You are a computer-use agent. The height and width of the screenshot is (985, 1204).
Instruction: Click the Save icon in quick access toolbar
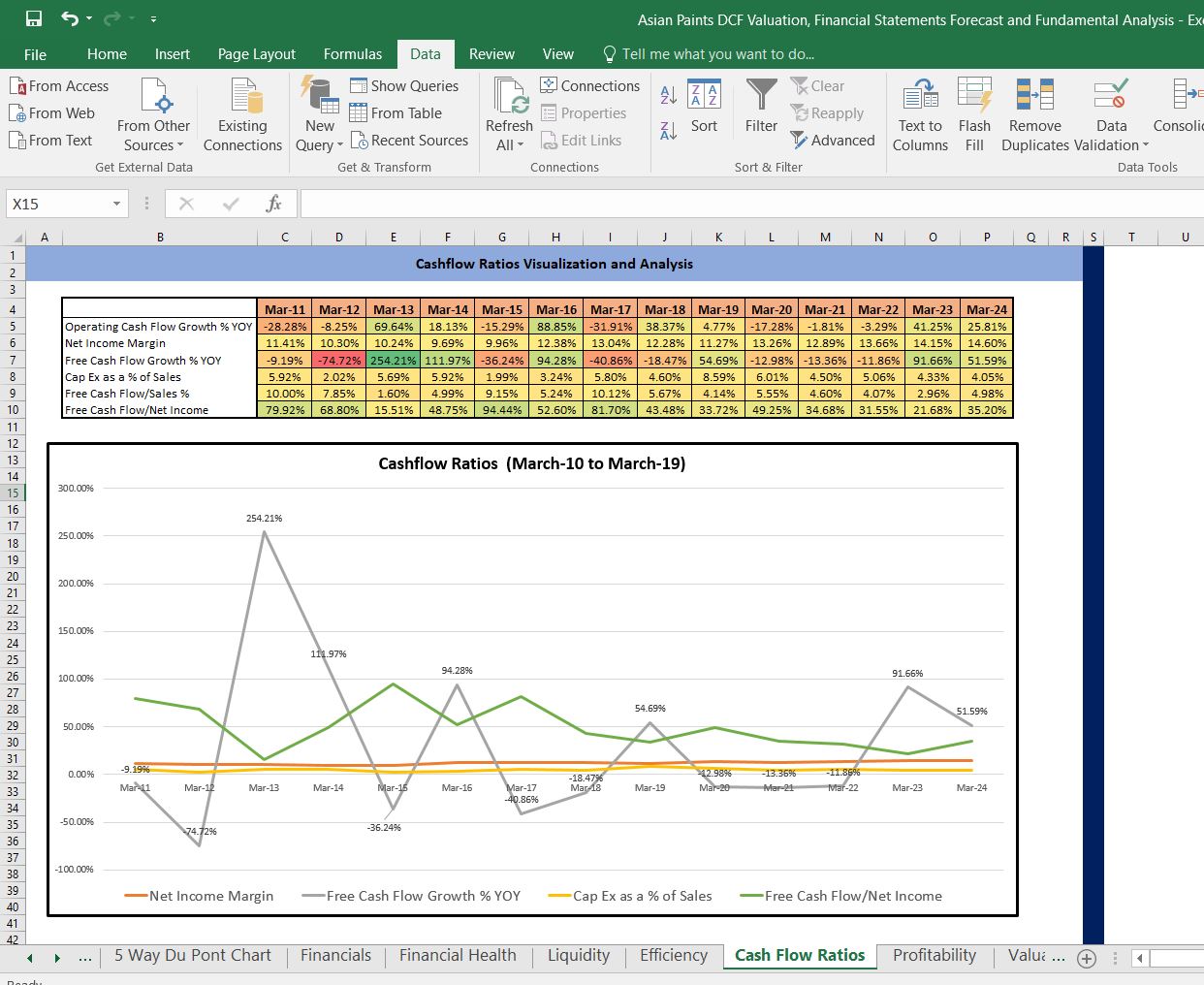pos(33,18)
